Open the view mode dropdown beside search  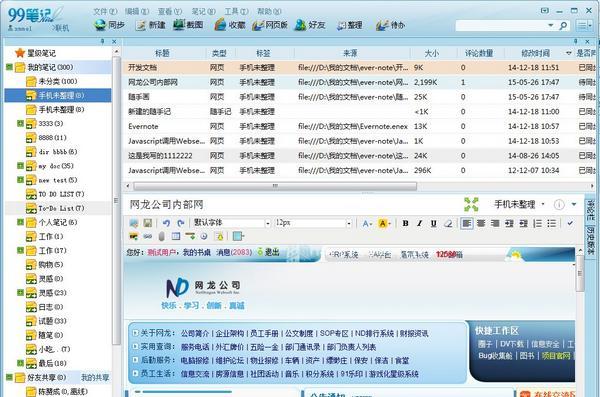click(584, 26)
